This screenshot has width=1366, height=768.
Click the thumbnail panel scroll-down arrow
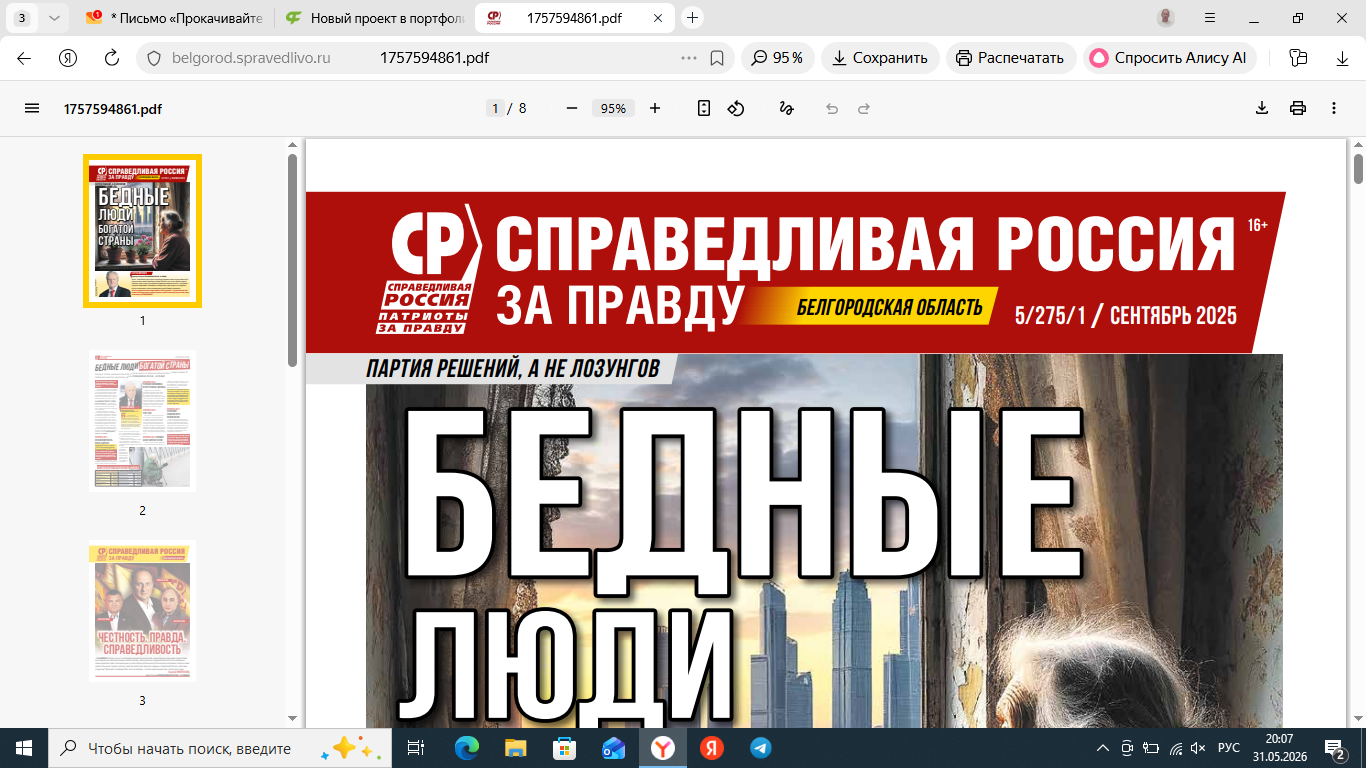click(x=292, y=718)
